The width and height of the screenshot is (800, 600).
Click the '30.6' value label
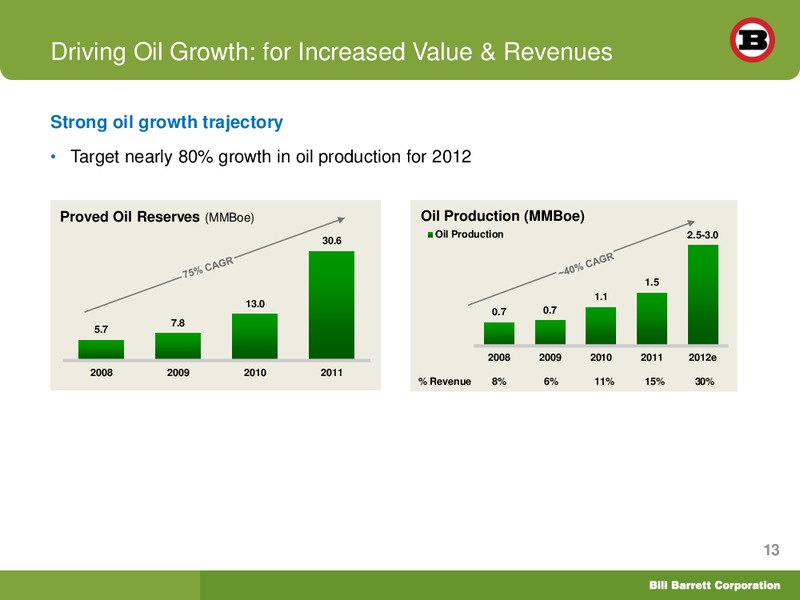tap(332, 240)
